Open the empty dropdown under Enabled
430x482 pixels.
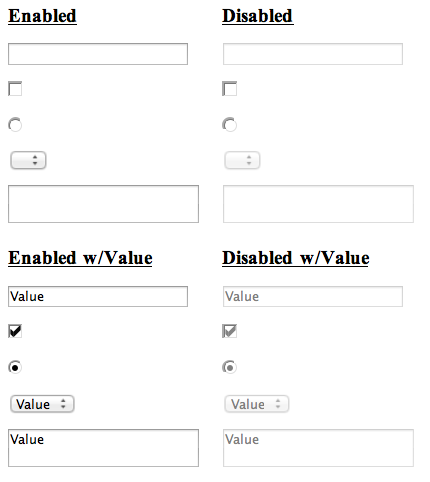pos(28,160)
